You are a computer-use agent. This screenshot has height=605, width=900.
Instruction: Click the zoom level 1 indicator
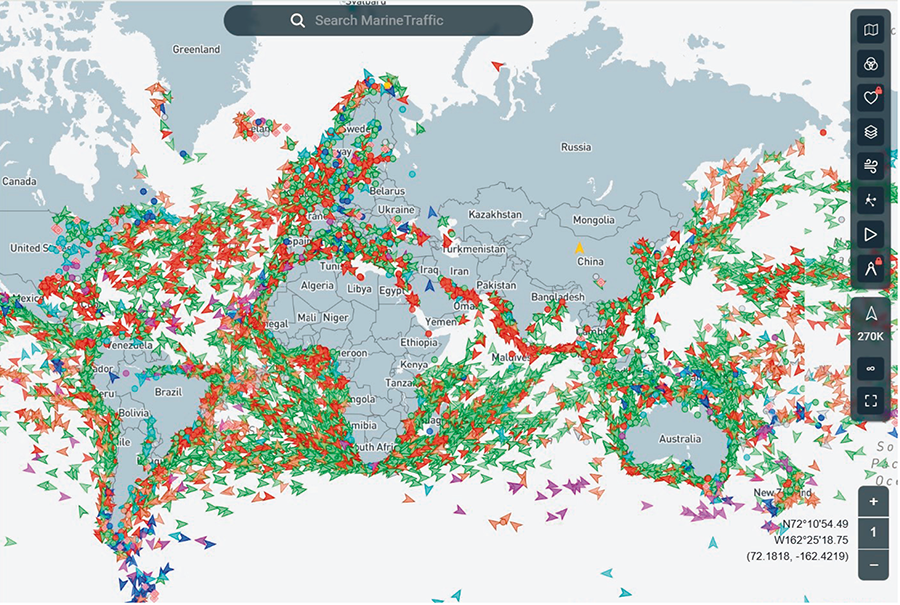pyautogui.click(x=873, y=533)
